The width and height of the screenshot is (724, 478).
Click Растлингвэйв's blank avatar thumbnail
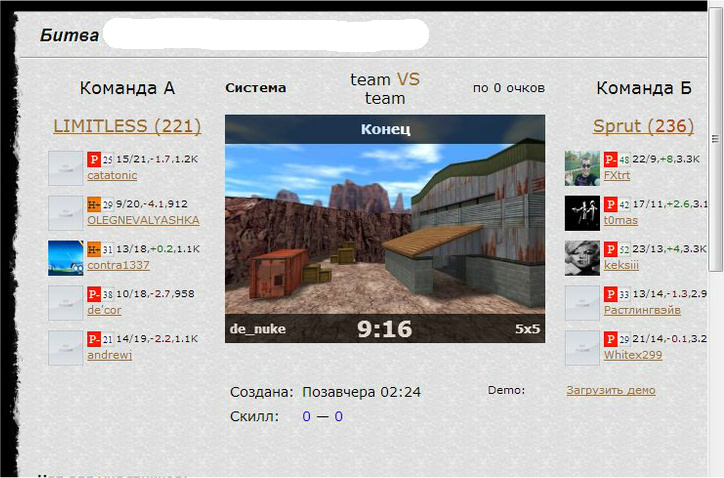coord(582,303)
